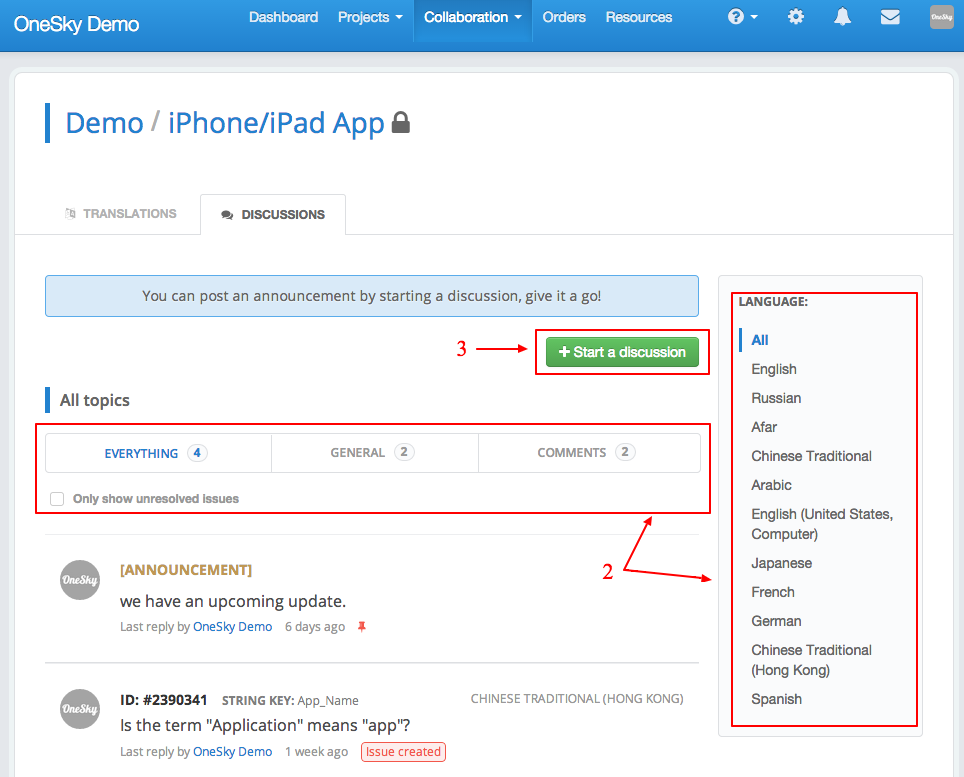Open the Resources page

[639, 17]
